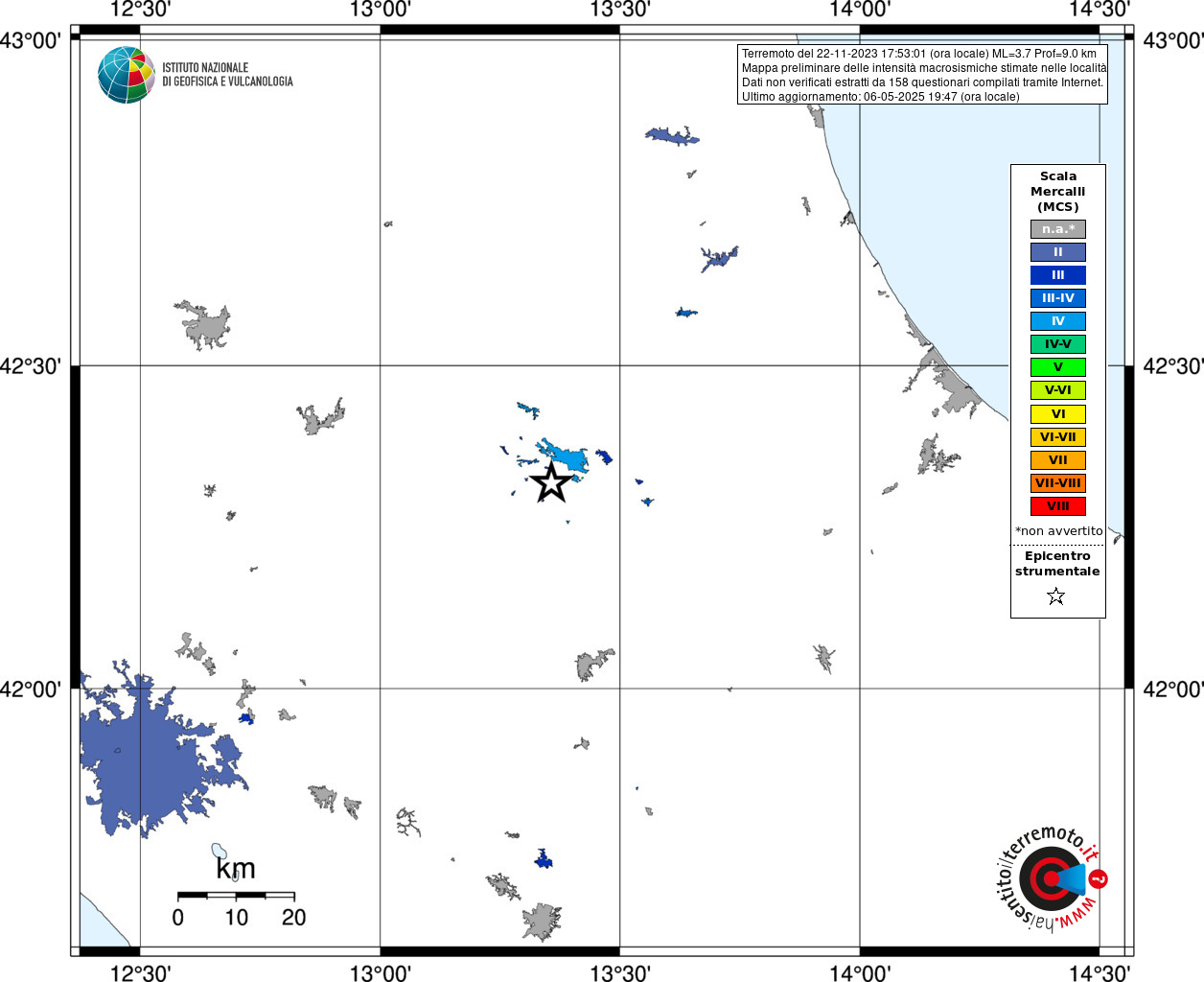Image resolution: width=1204 pixels, height=982 pixels.
Task: Click the 'Ultimo aggiornamento: 06-05-2025' line
Action: click(x=881, y=97)
